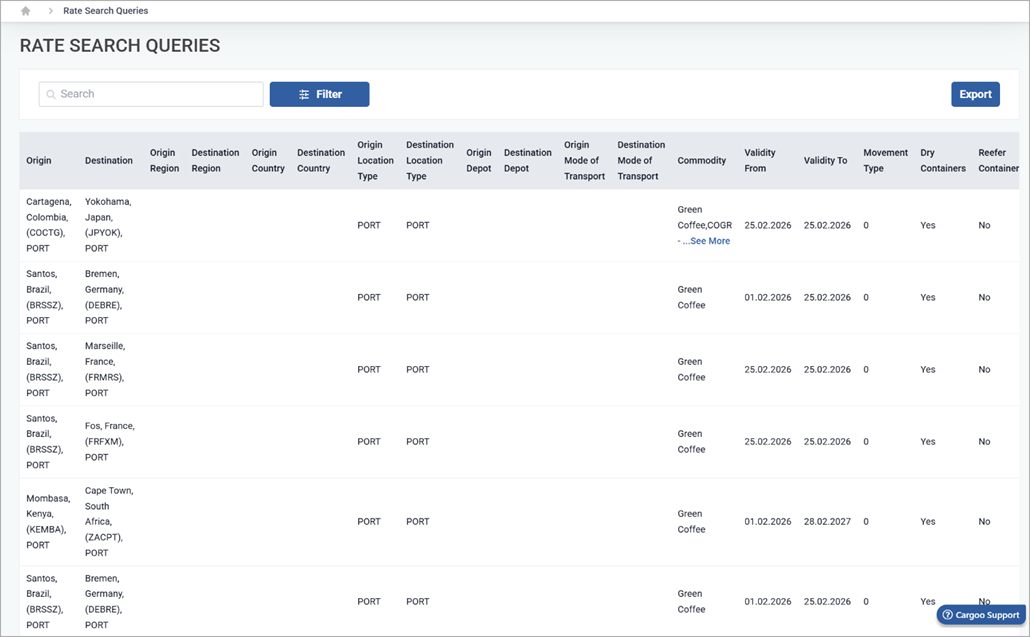1030x637 pixels.
Task: Select the Cape Town, South Africa cell
Action: [109, 521]
